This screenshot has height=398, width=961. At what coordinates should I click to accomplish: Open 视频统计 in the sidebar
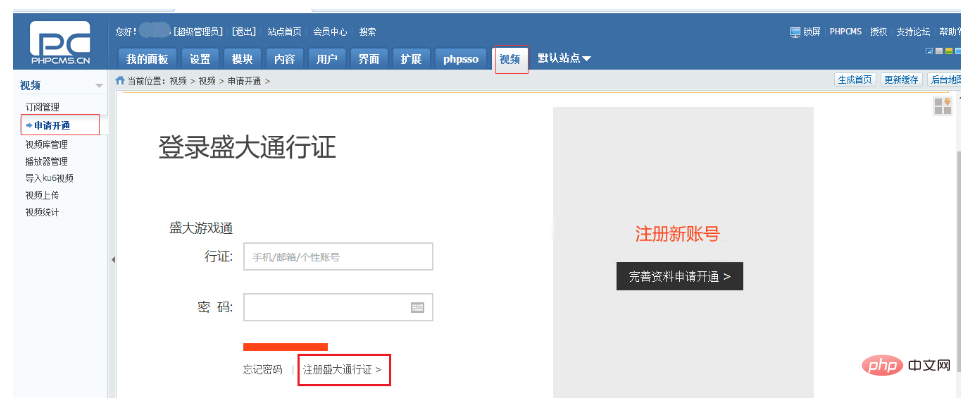pyautogui.click(x=42, y=212)
